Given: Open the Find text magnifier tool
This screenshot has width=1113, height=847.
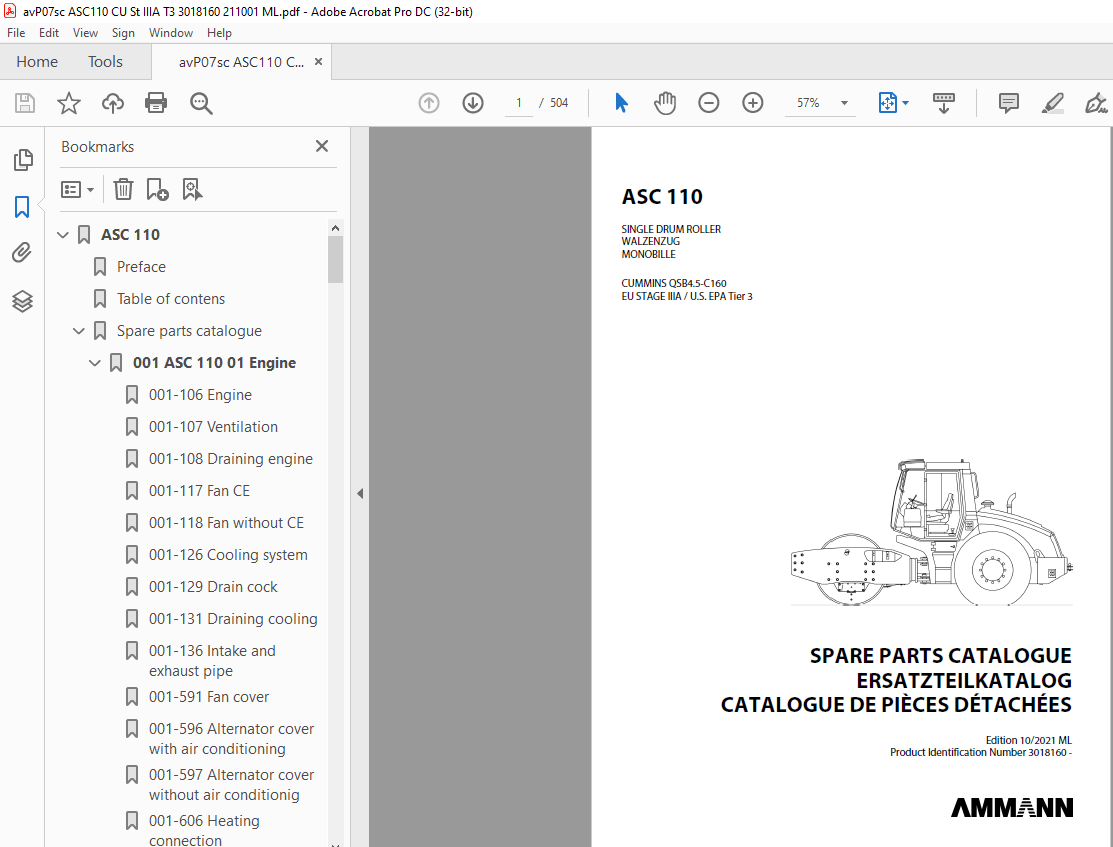Looking at the screenshot, I should (x=201, y=103).
